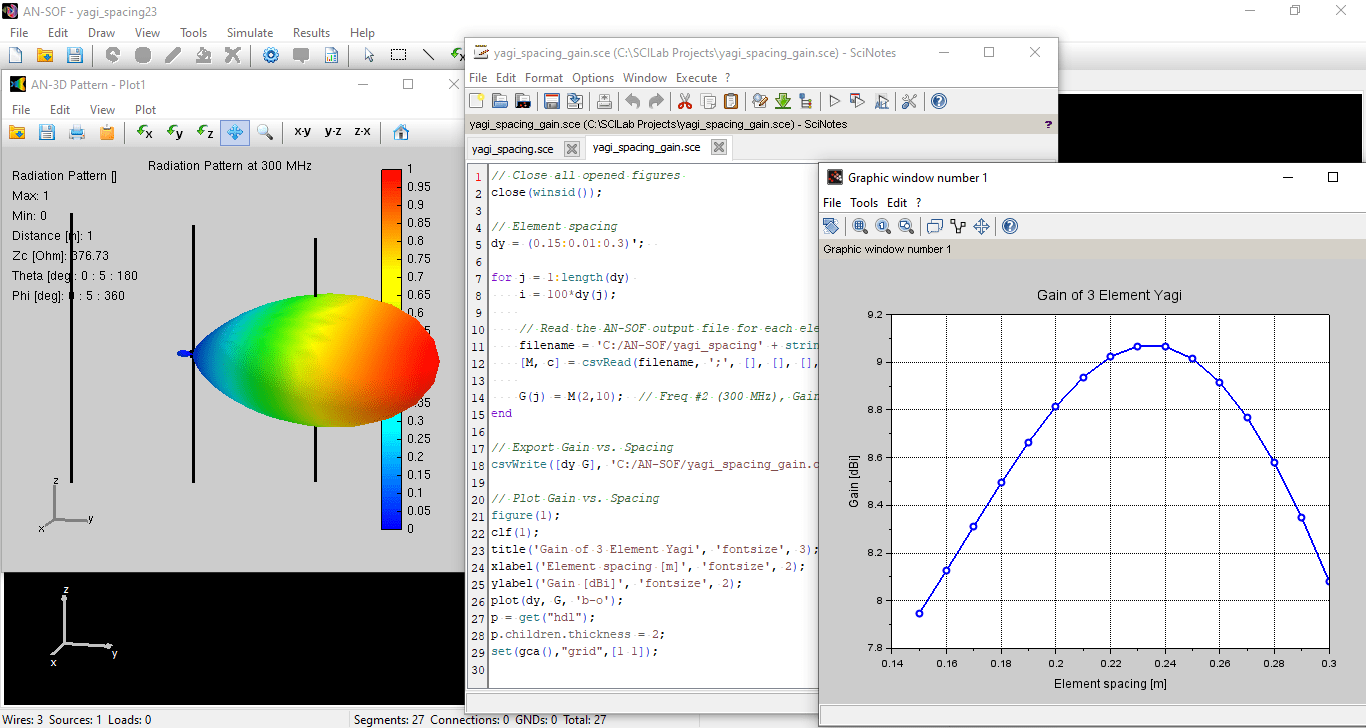Select the rotation tool in Graphic window 1
Screen dimensions: 1366x728
click(x=831, y=226)
